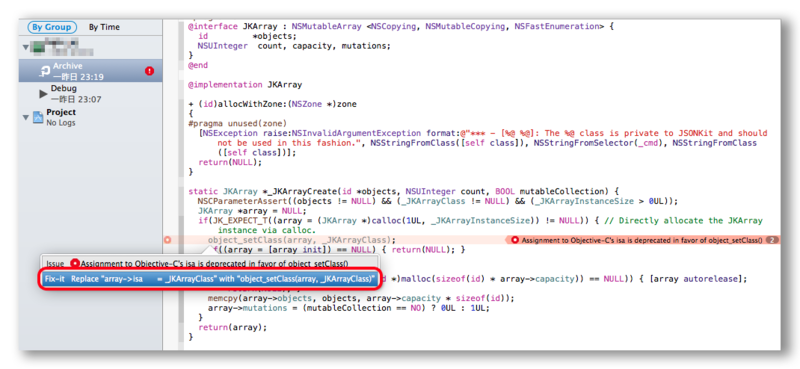
Task: Collapse the Project group disclosure triangle
Action: click(26, 118)
